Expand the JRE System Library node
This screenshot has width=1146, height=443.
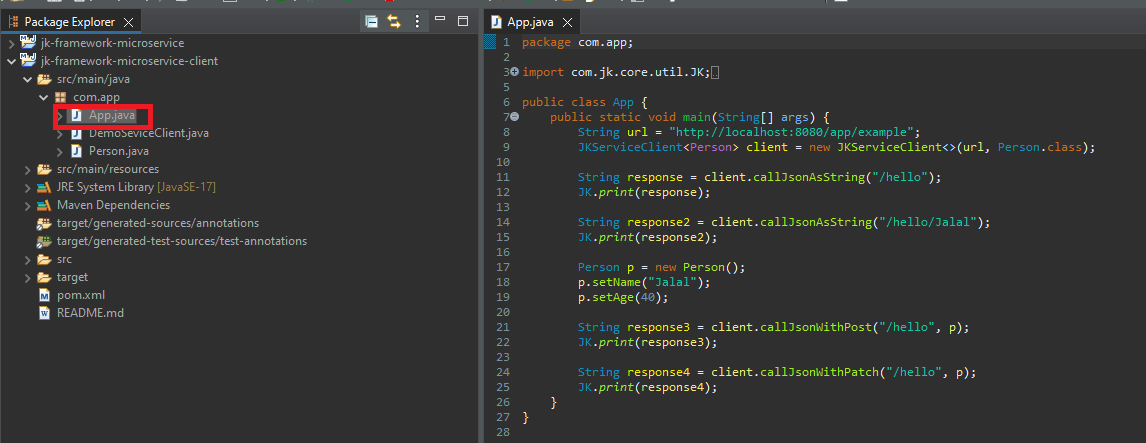coord(28,187)
